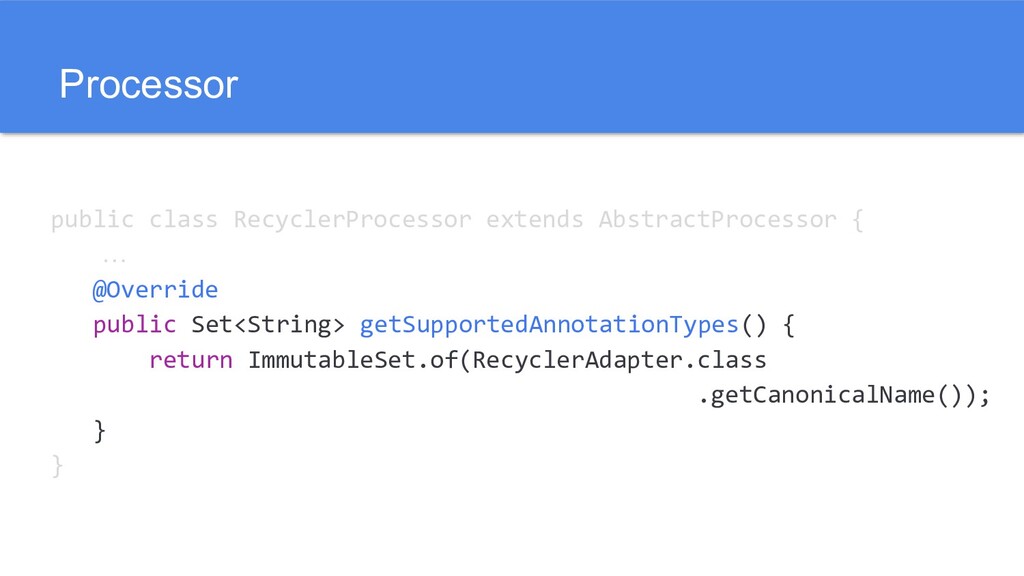The height and width of the screenshot is (576, 1024).
Task: Click the "RecyclerAdapter.class" reference
Action: 619,360
